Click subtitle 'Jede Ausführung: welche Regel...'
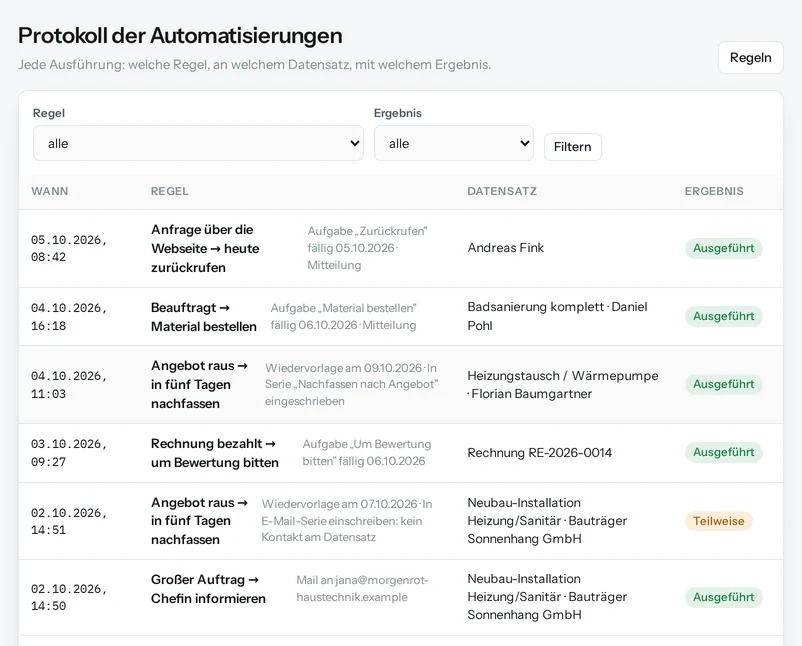 254,65
